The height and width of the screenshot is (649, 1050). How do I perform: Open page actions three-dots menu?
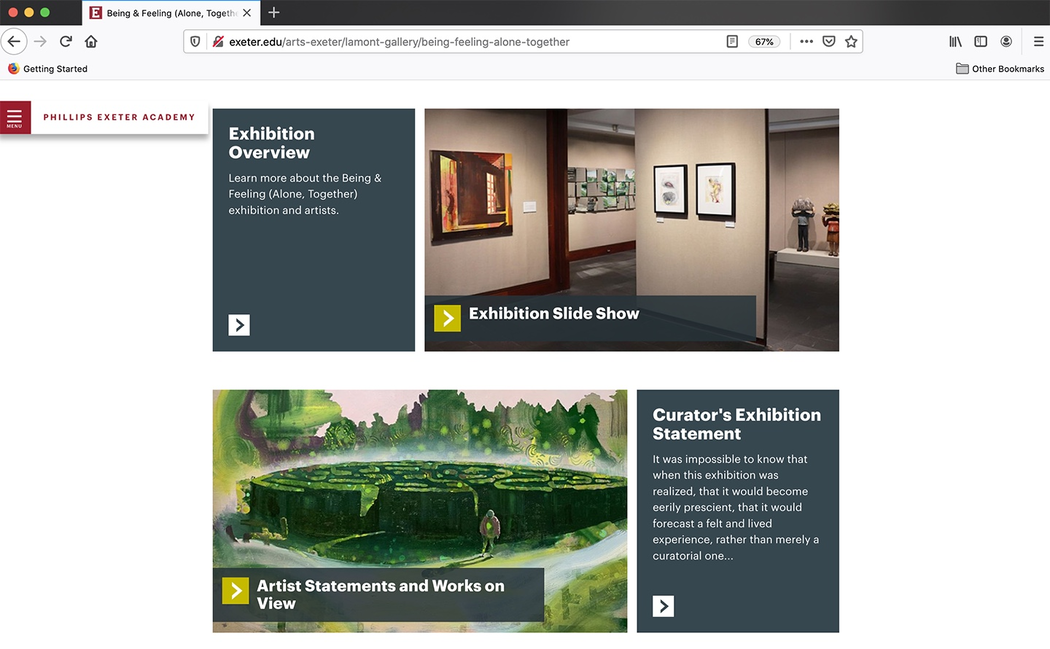(806, 42)
